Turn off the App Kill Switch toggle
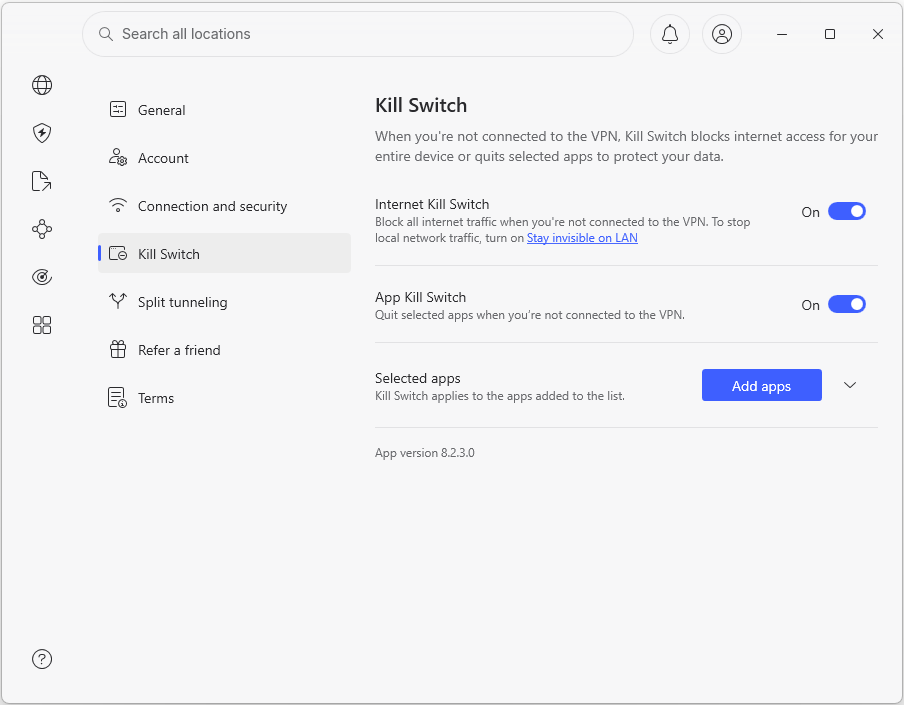The image size is (904, 705). pos(847,304)
